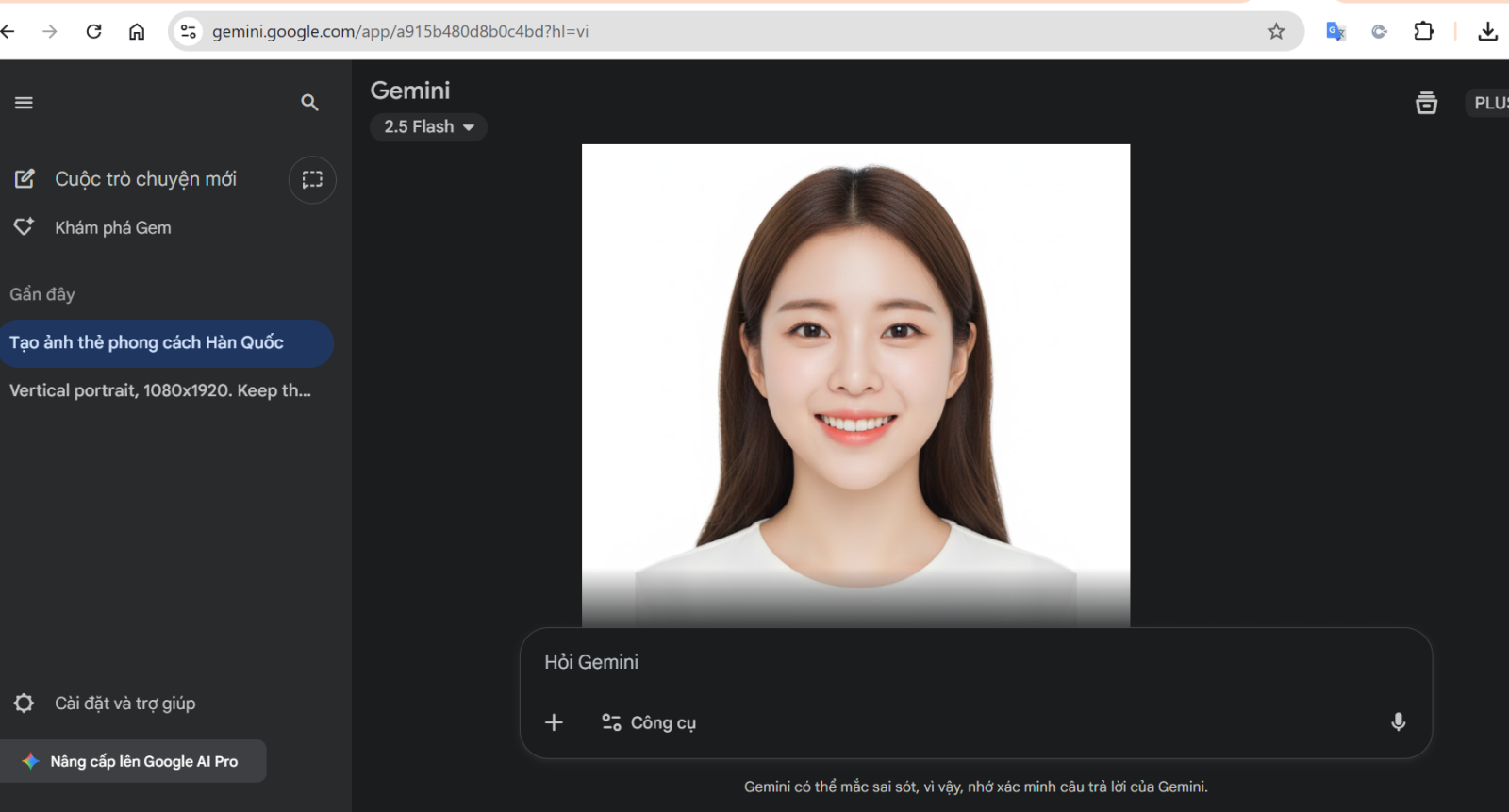The height and width of the screenshot is (812, 1509).
Task: Open Khám phá Gem
Action: pyautogui.click(x=112, y=227)
